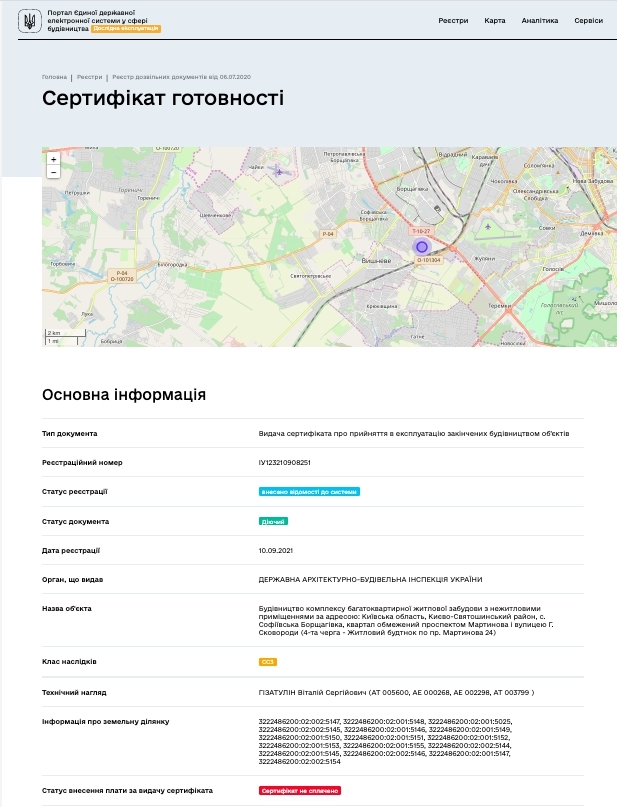The width and height of the screenshot is (617, 807).
Task: Open the Реєстри menu
Action: (x=453, y=21)
